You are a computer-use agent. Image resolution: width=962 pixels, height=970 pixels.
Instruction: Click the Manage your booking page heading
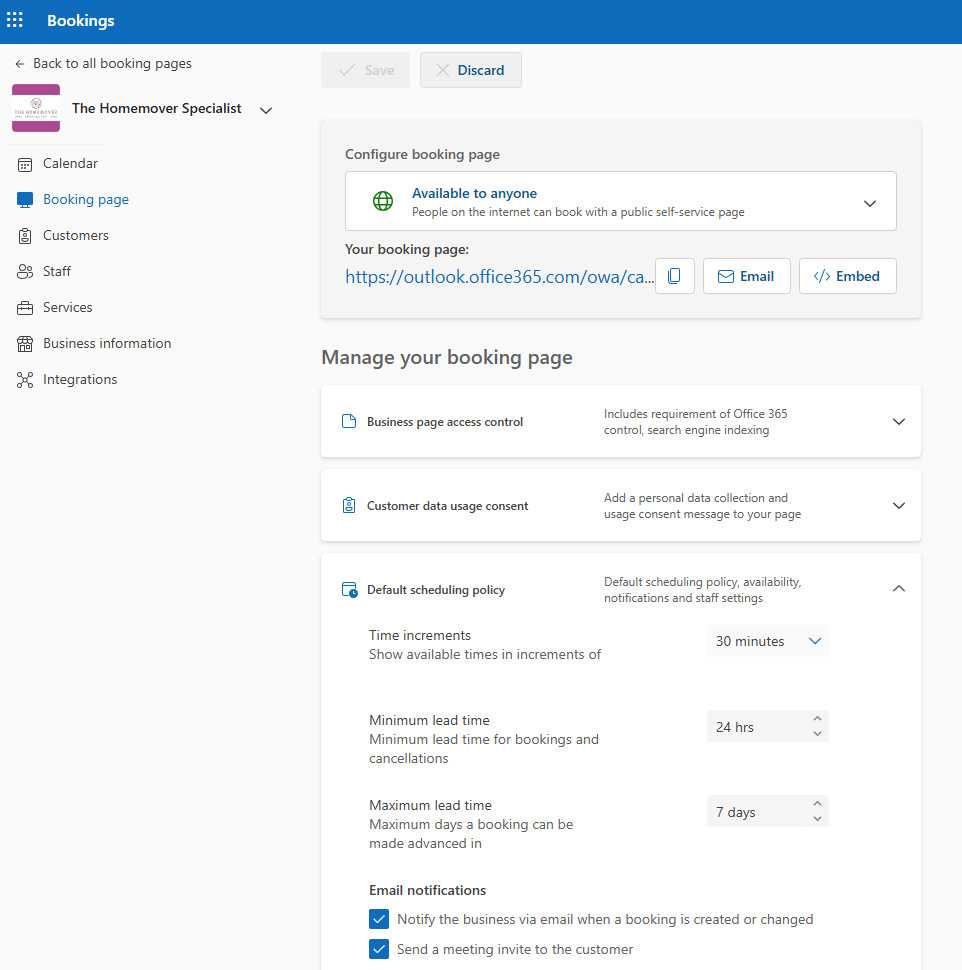click(447, 358)
